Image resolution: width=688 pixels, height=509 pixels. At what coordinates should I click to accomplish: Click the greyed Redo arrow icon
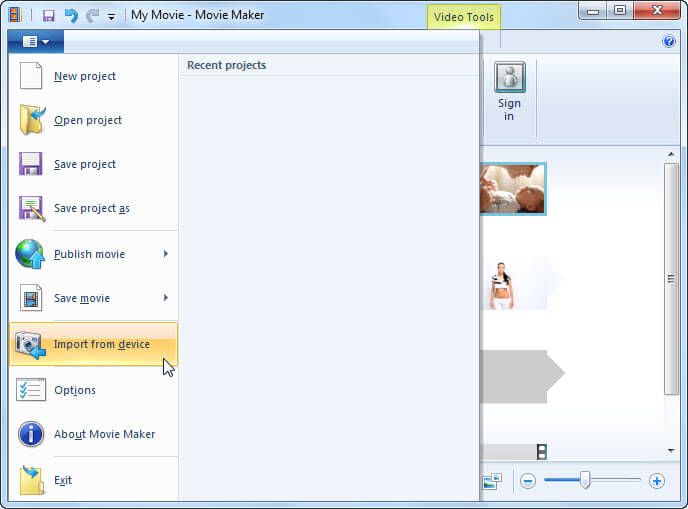[x=92, y=15]
